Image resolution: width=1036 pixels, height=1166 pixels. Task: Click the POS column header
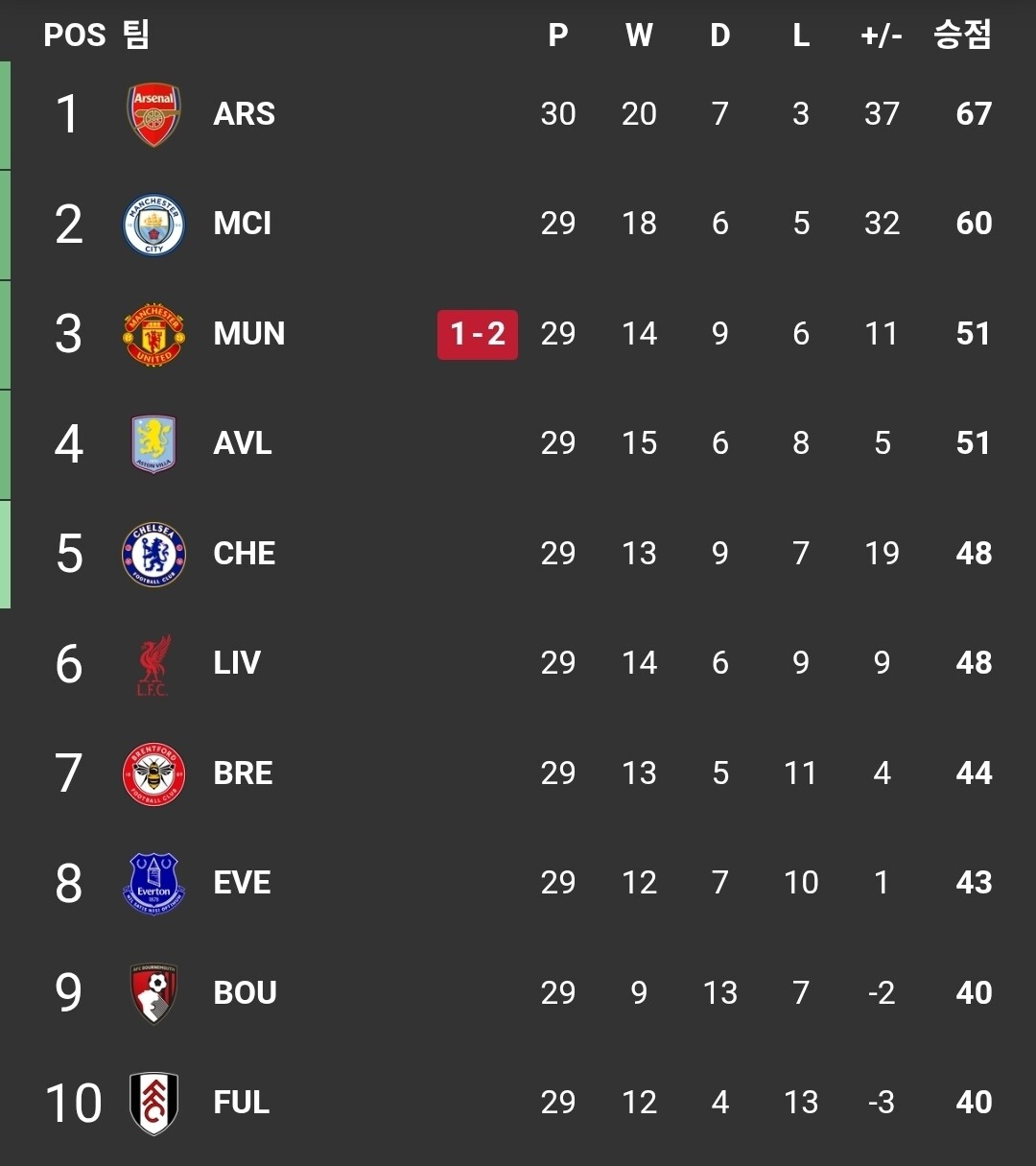[74, 36]
